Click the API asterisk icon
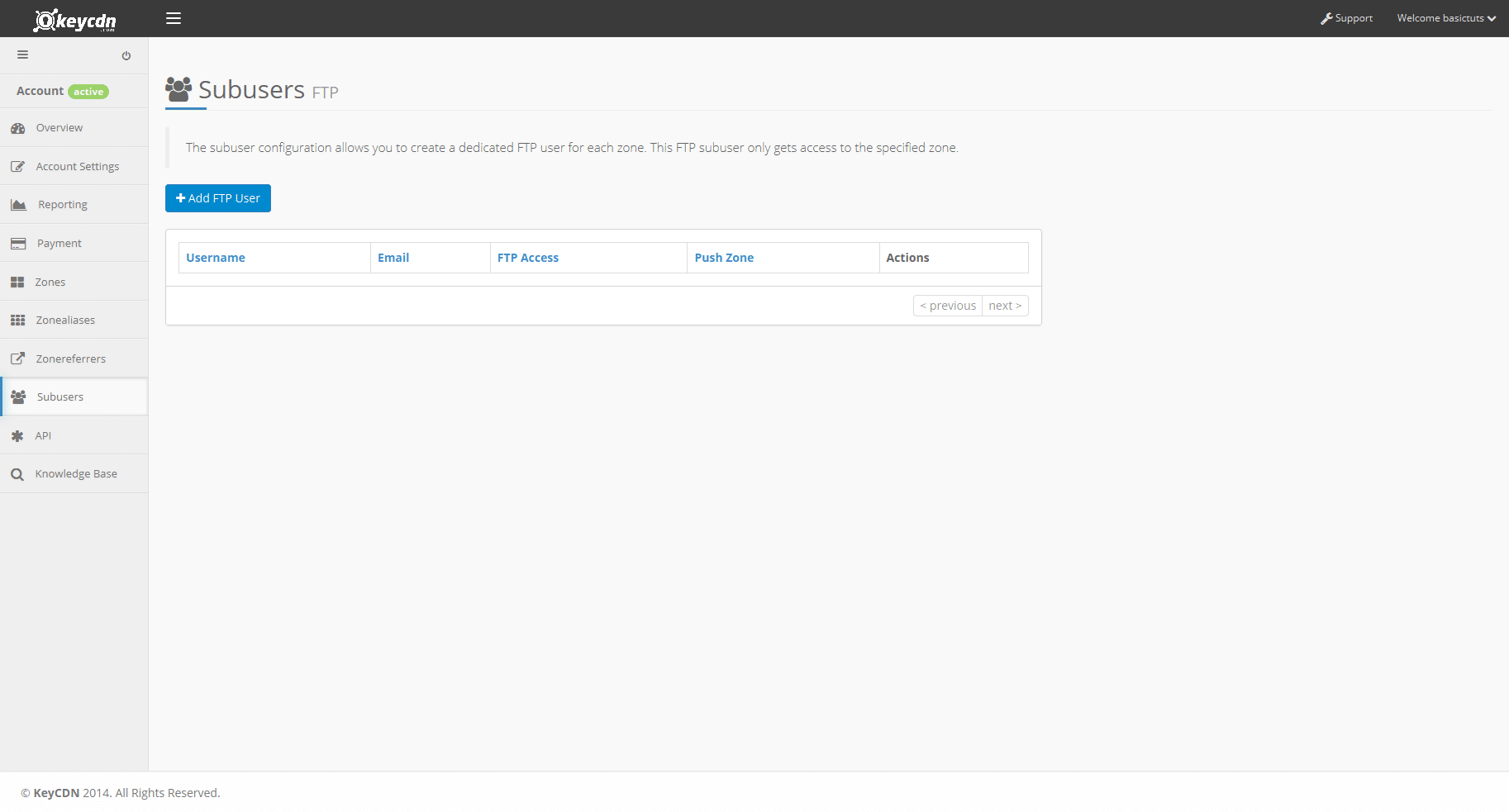The image size is (1509, 812). 17,436
